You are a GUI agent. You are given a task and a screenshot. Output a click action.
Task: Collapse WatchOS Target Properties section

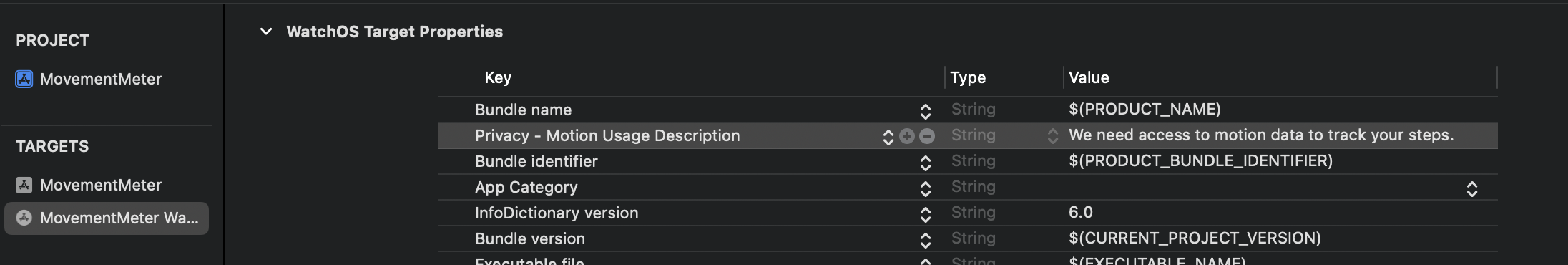(266, 32)
